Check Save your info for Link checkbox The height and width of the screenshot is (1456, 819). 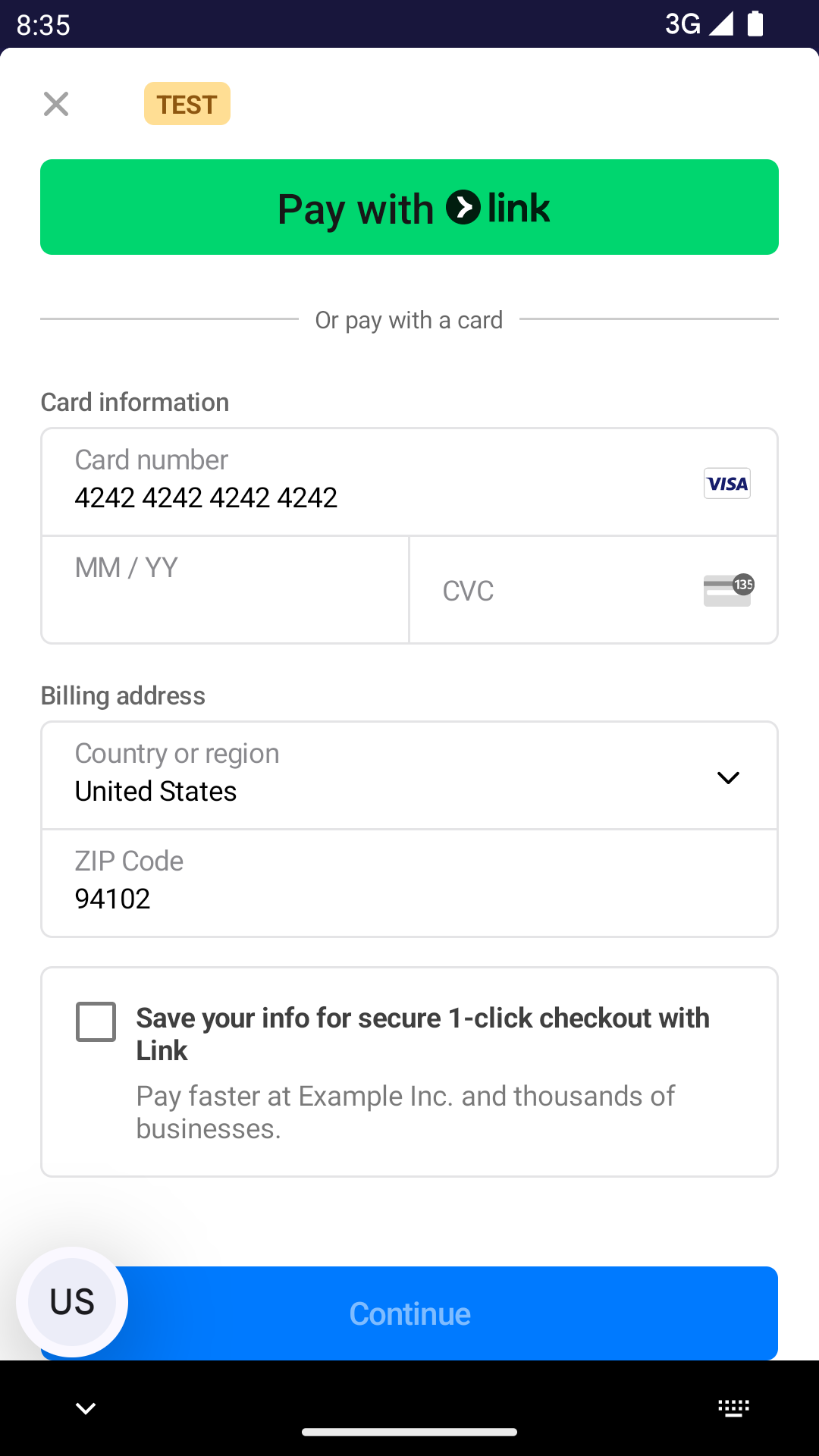pyautogui.click(x=96, y=1021)
